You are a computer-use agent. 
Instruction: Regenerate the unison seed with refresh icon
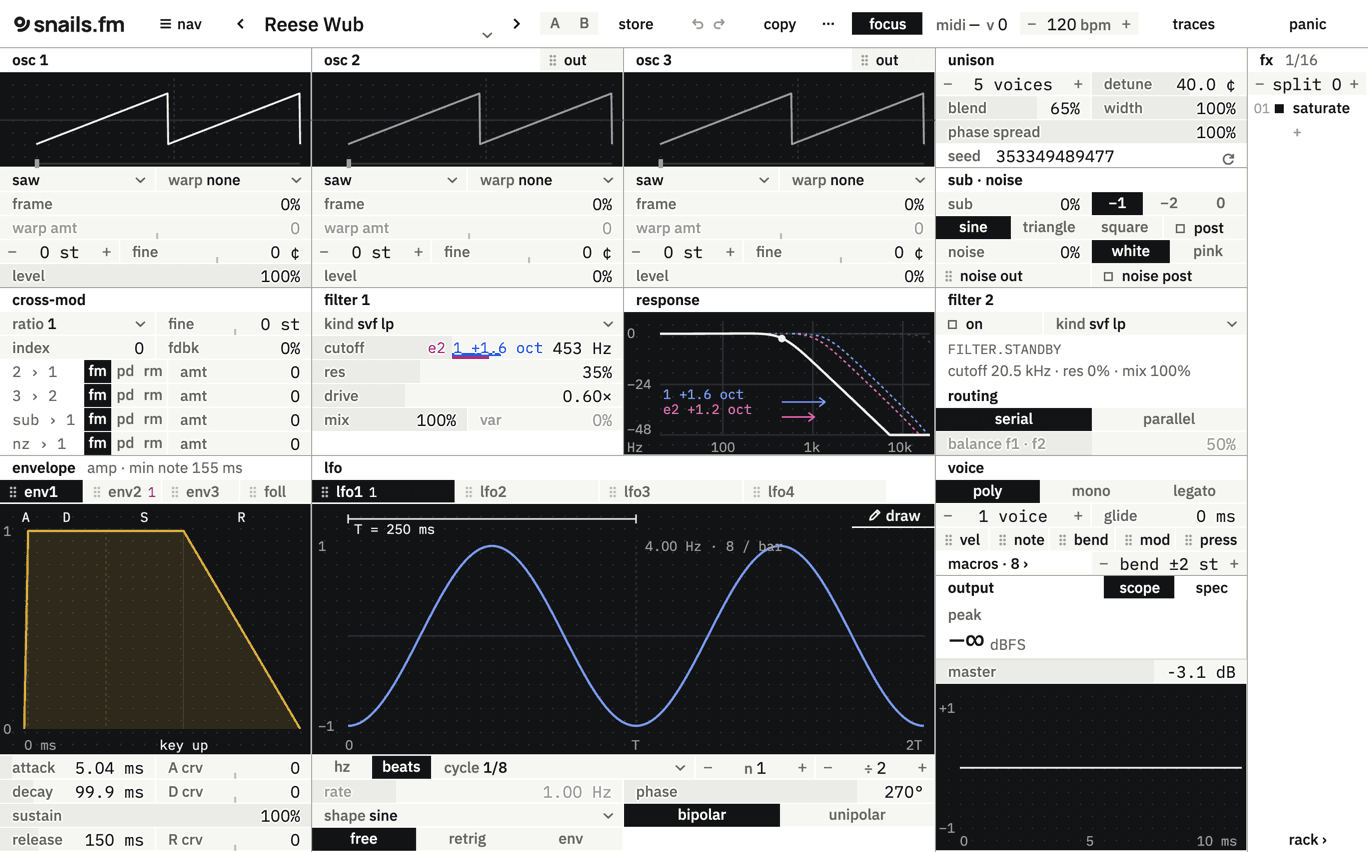pos(1228,157)
